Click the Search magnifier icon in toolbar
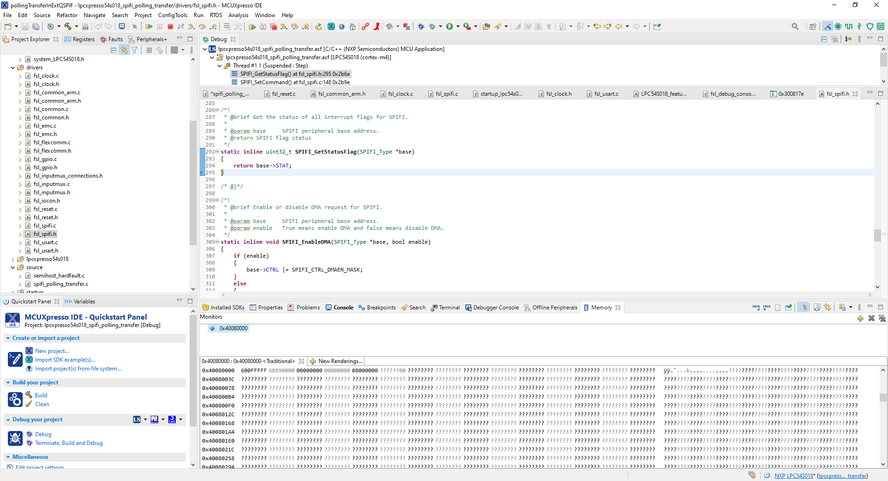 click(x=795, y=27)
